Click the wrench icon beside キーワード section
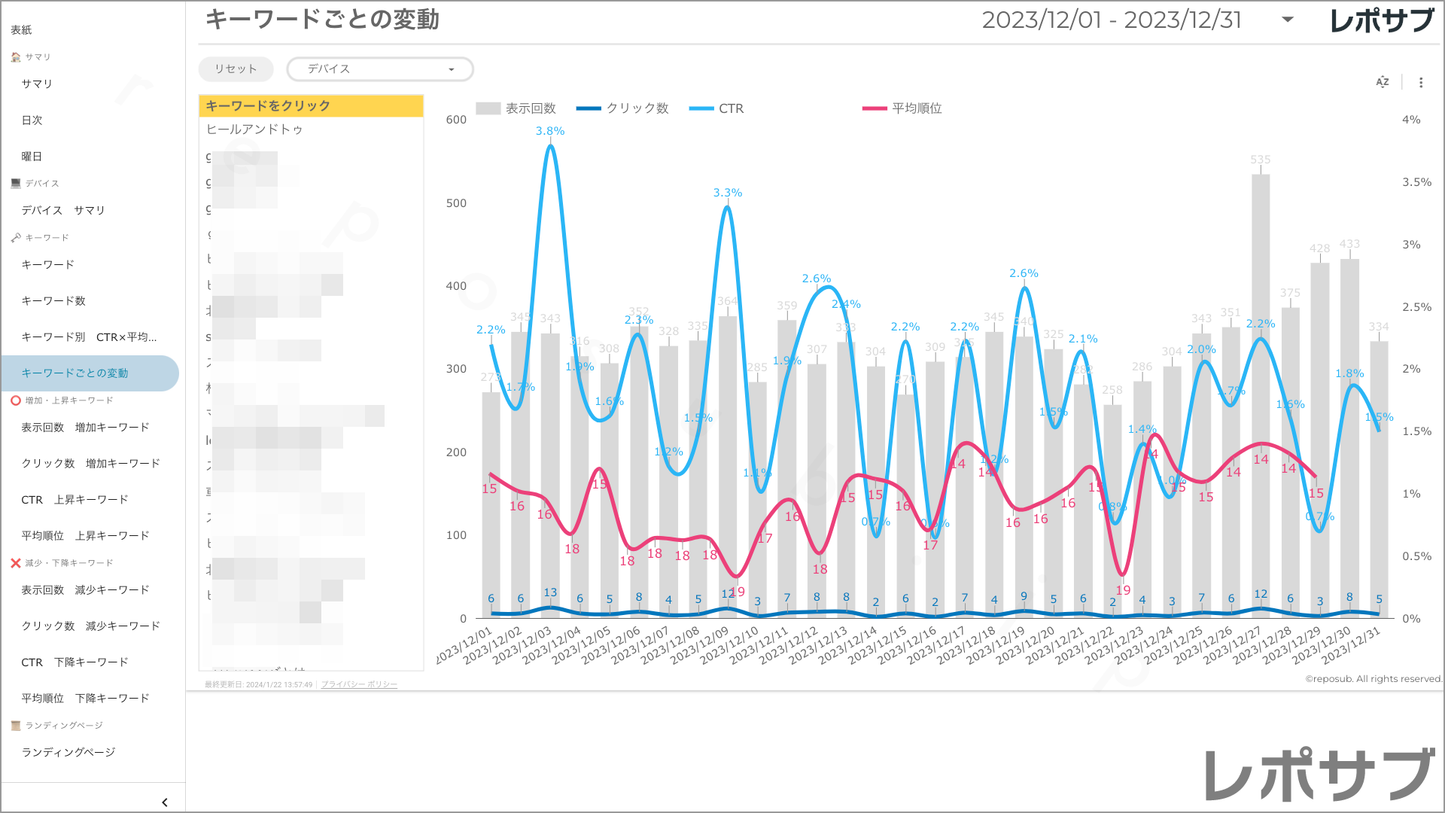 [x=15, y=238]
